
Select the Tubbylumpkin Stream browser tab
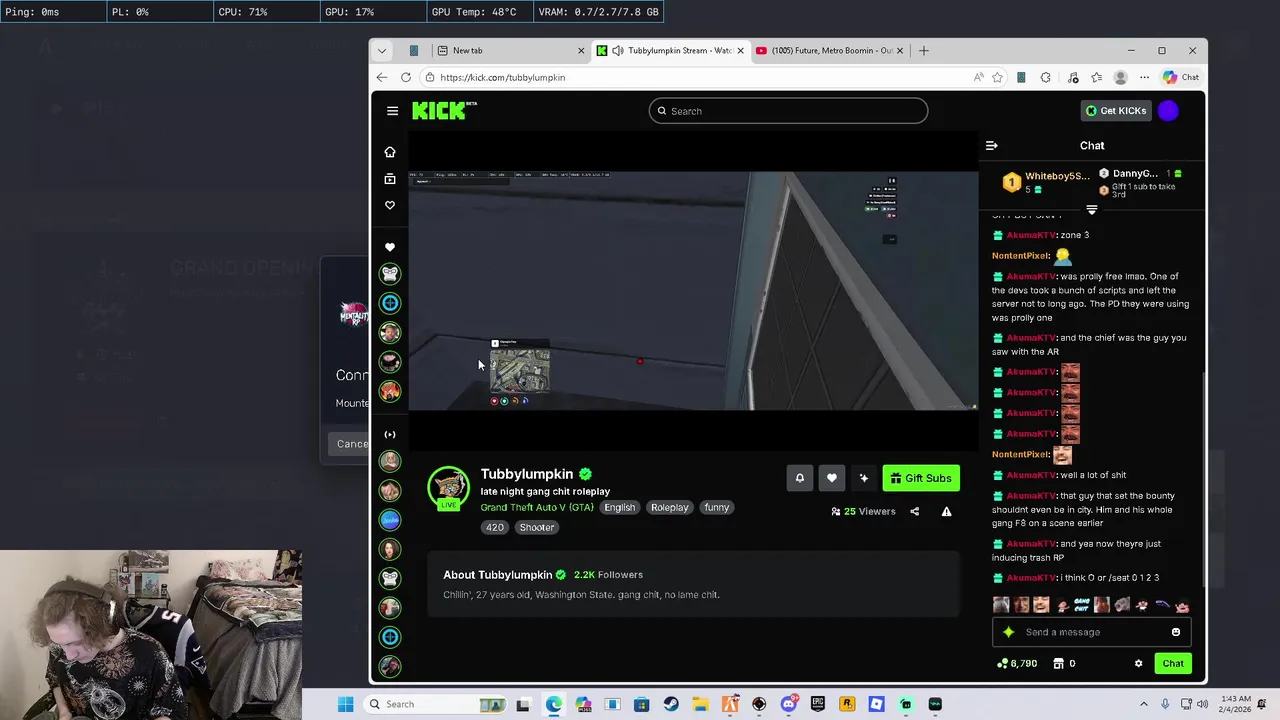tap(670, 51)
